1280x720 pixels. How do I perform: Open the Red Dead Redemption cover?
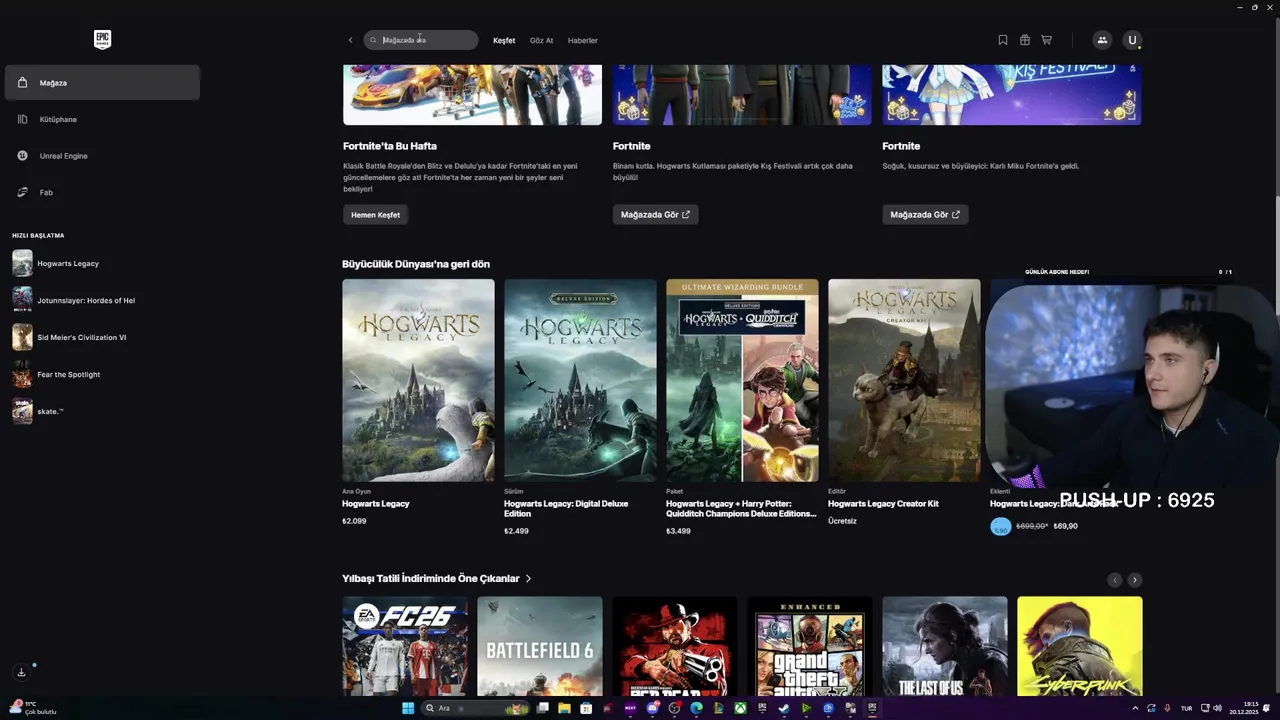pos(675,646)
